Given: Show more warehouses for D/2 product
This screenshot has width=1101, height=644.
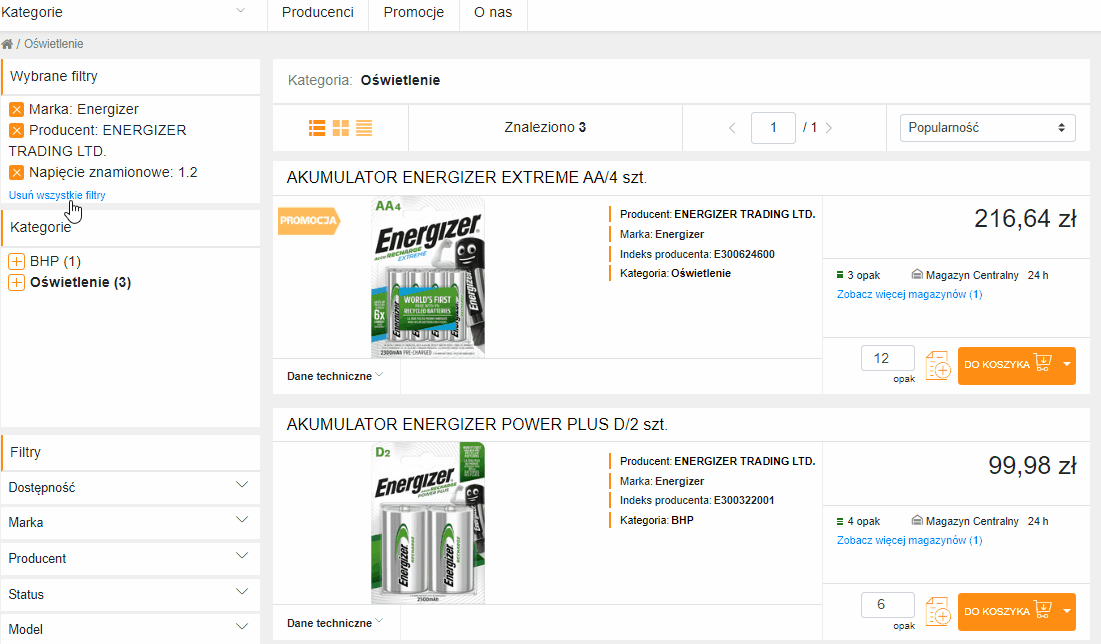Looking at the screenshot, I should click(x=909, y=540).
